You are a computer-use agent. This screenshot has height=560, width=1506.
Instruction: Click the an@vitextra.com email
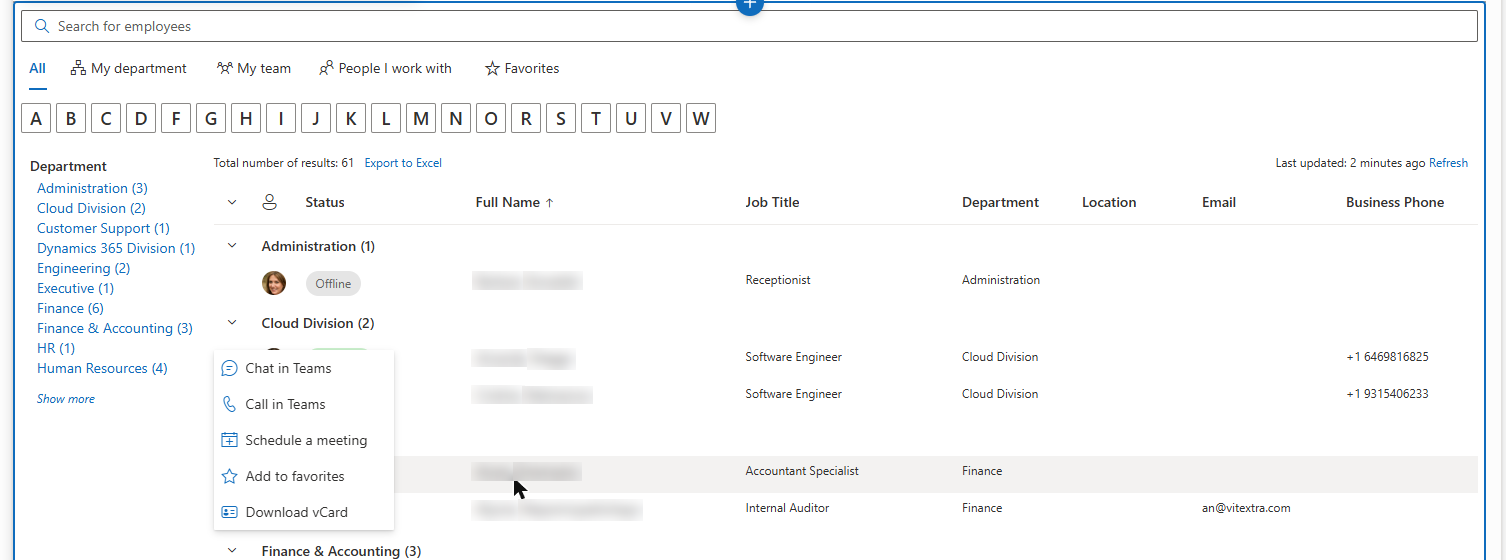1246,508
